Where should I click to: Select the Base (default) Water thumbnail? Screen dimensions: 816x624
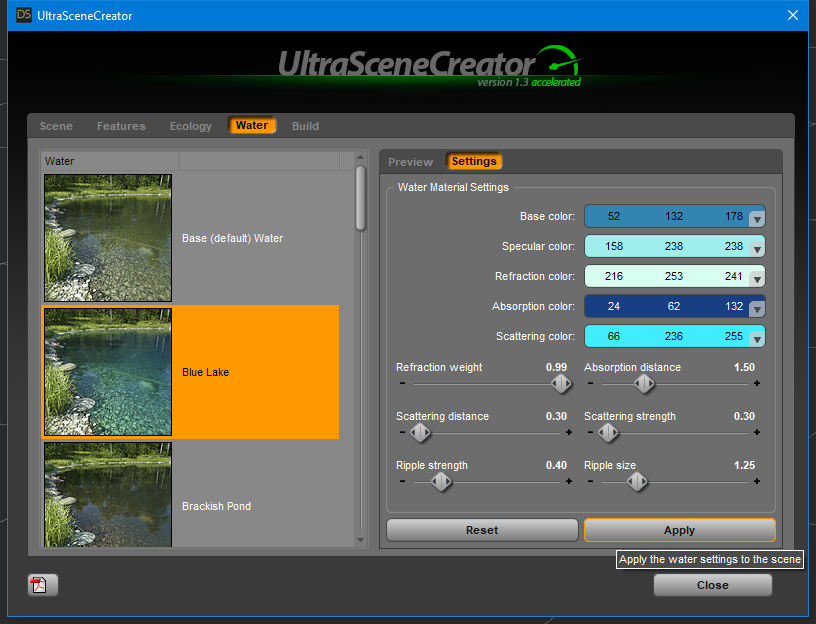108,238
